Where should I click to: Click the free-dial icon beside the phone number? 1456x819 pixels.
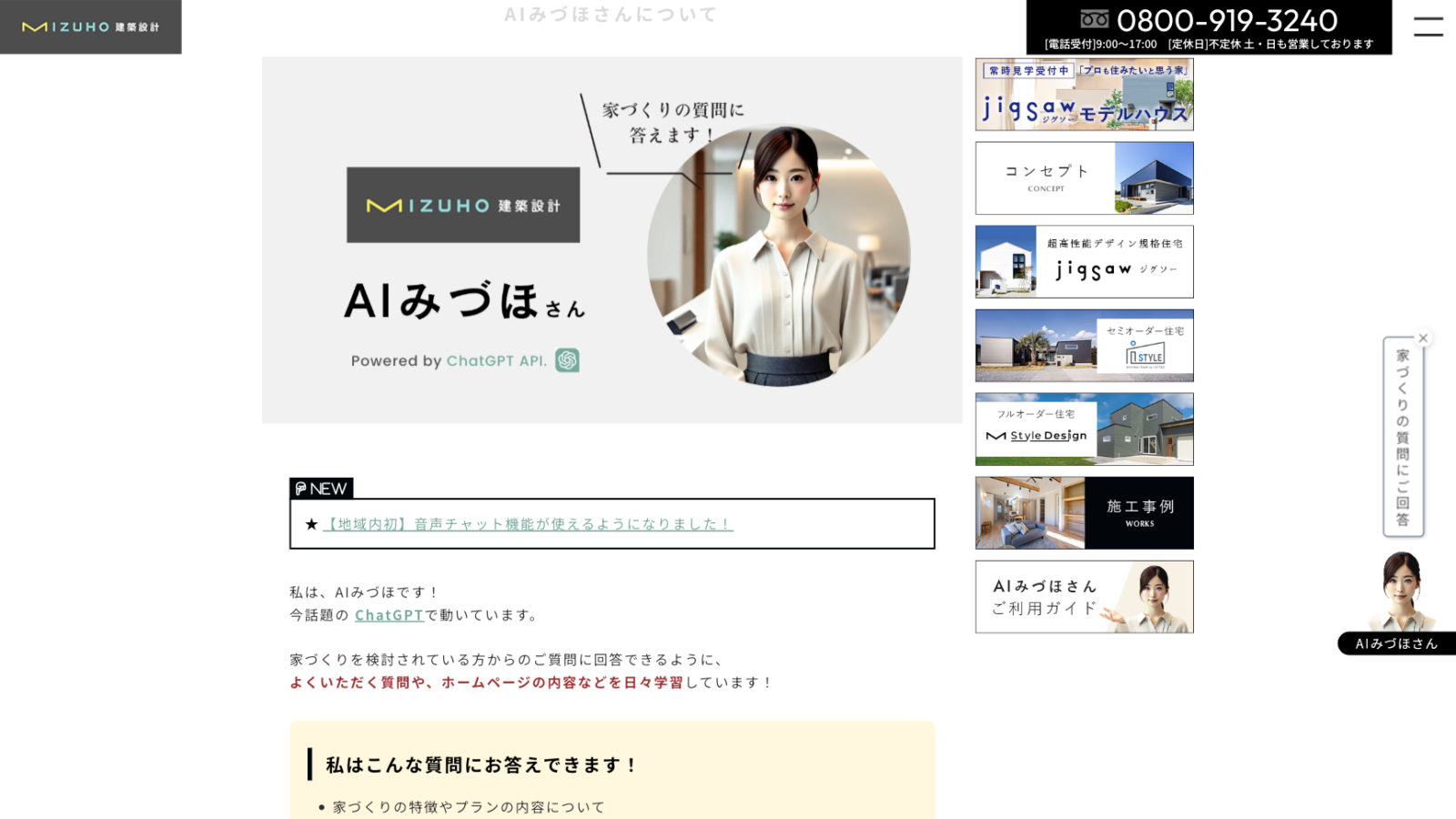click(x=1095, y=19)
